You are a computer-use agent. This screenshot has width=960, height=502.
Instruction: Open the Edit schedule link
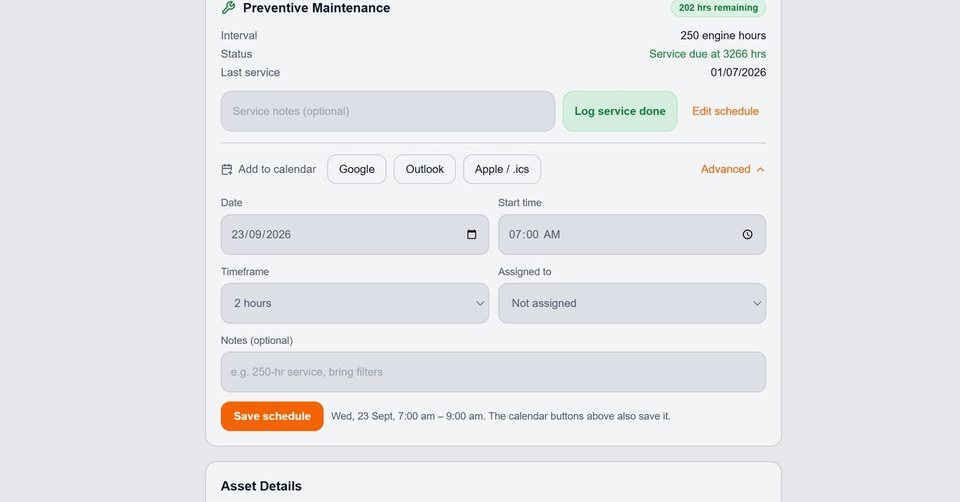coord(725,111)
